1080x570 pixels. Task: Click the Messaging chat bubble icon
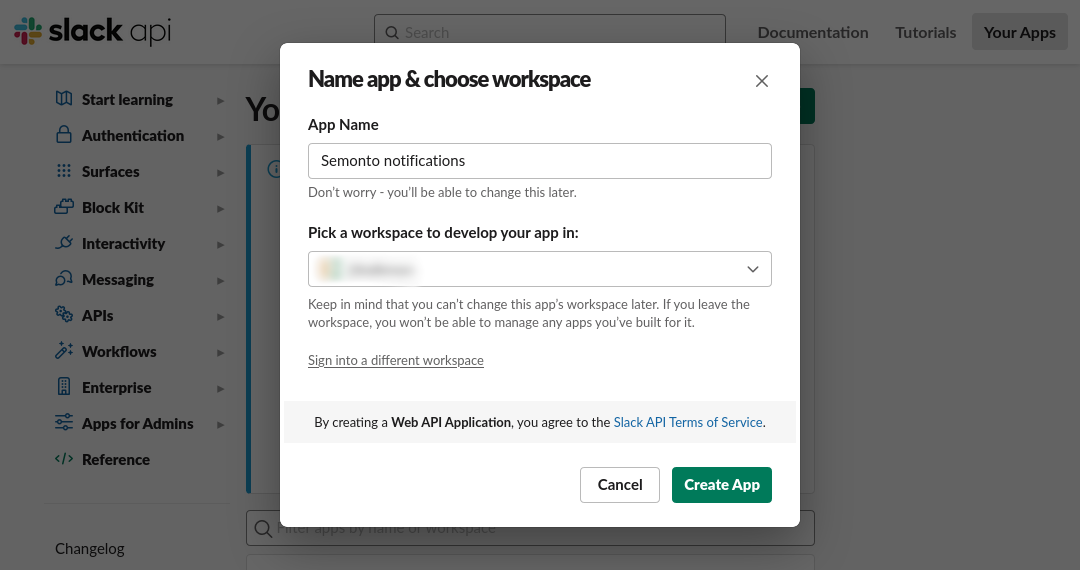tap(64, 279)
